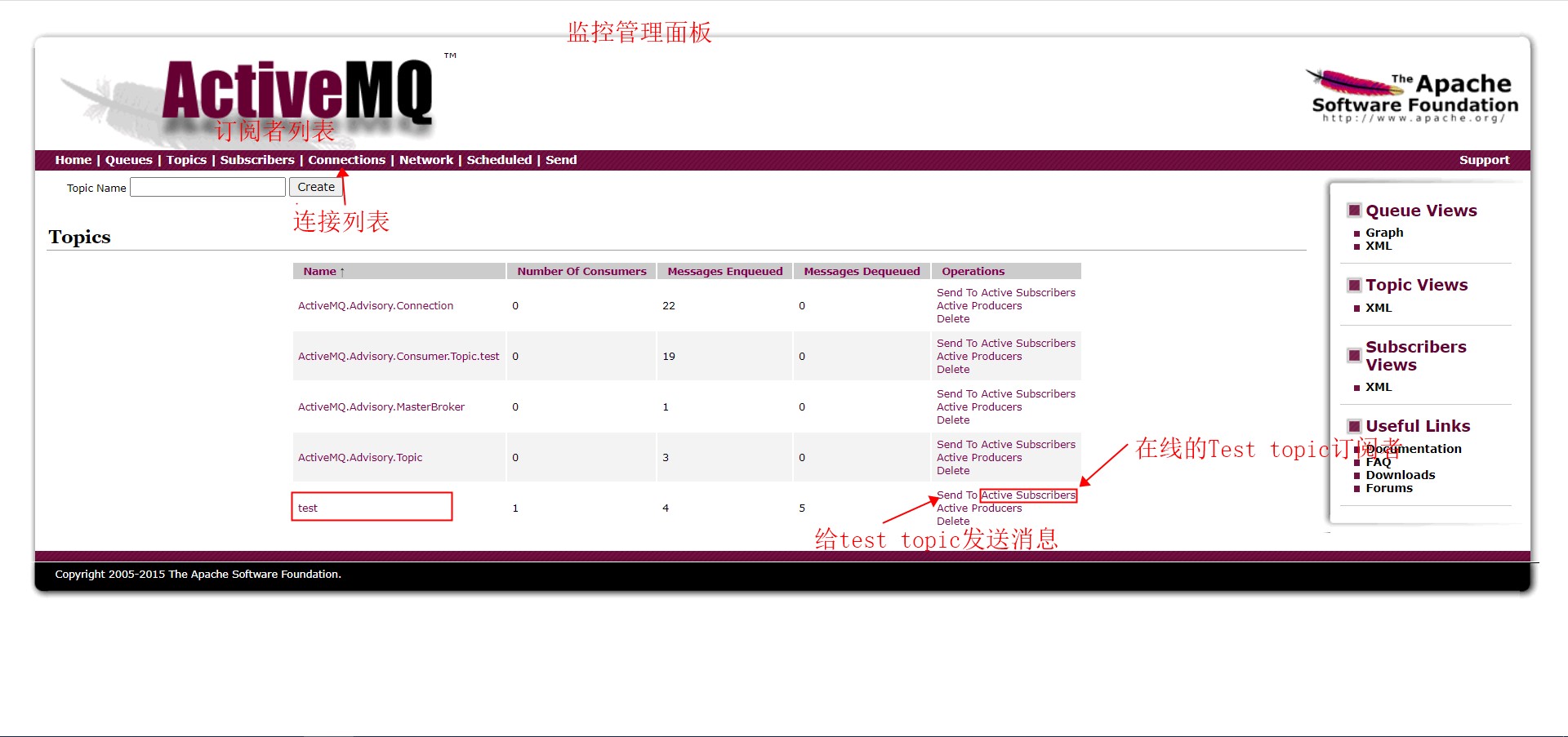Click Send To for Advisory.Connection
Viewport: 1568px width, 737px height.
[957, 292]
